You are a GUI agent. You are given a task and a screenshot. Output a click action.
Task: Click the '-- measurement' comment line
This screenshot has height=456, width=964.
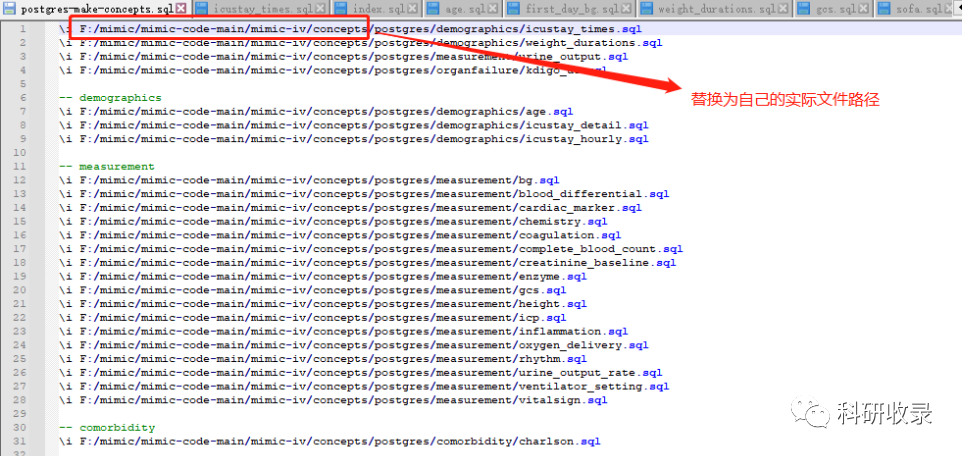tap(107, 167)
